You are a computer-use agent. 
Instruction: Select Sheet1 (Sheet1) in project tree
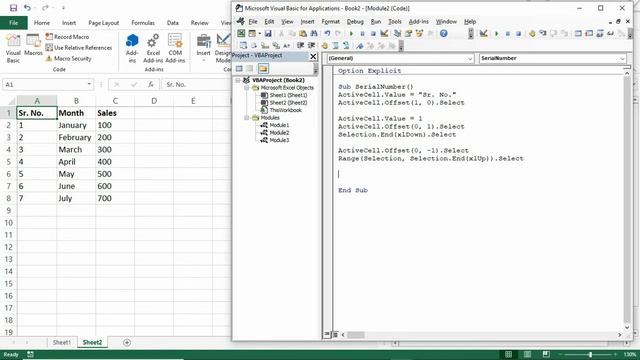click(x=288, y=95)
